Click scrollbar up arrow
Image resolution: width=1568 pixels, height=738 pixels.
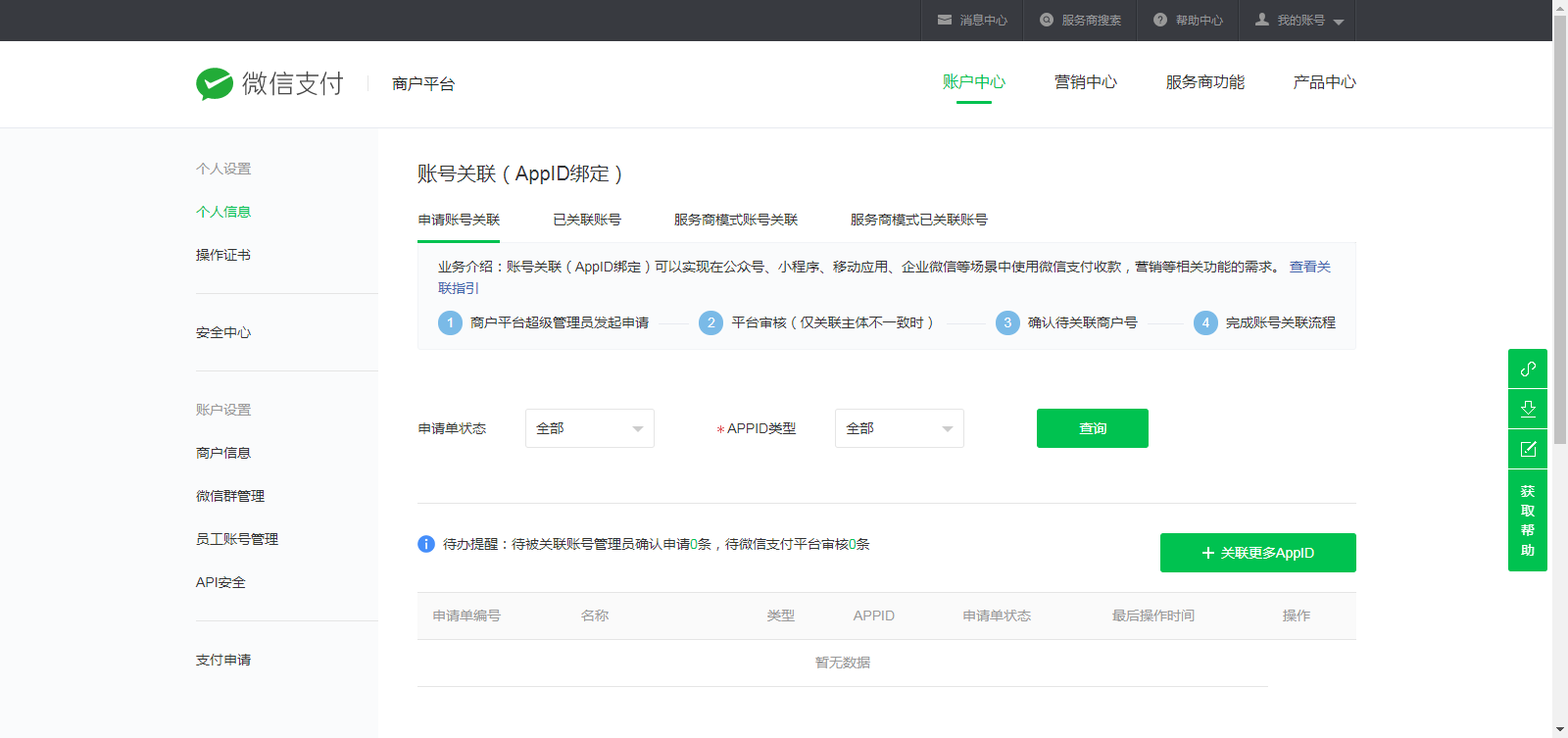coord(1560,7)
